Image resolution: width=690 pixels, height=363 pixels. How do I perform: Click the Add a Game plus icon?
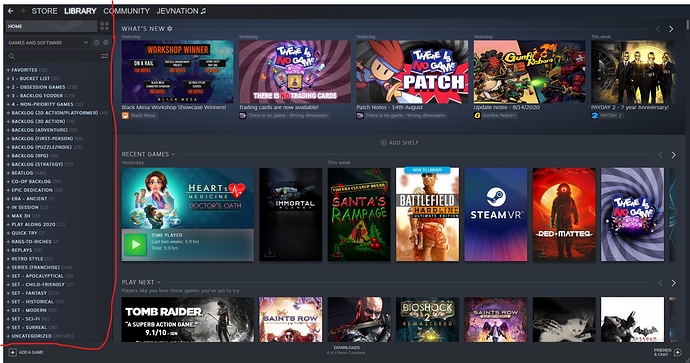(12, 352)
